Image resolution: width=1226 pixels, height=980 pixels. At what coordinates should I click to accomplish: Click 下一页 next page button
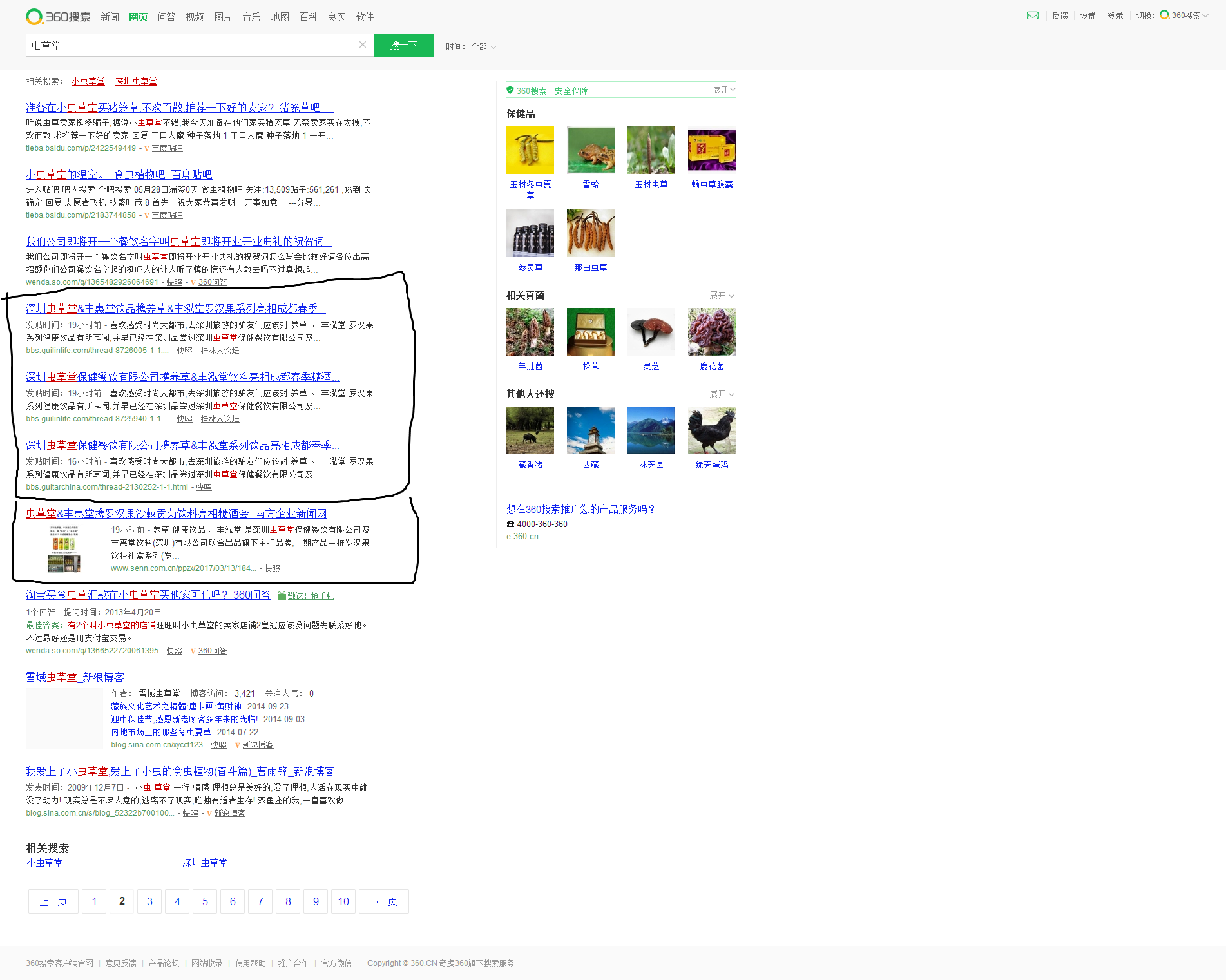point(384,901)
